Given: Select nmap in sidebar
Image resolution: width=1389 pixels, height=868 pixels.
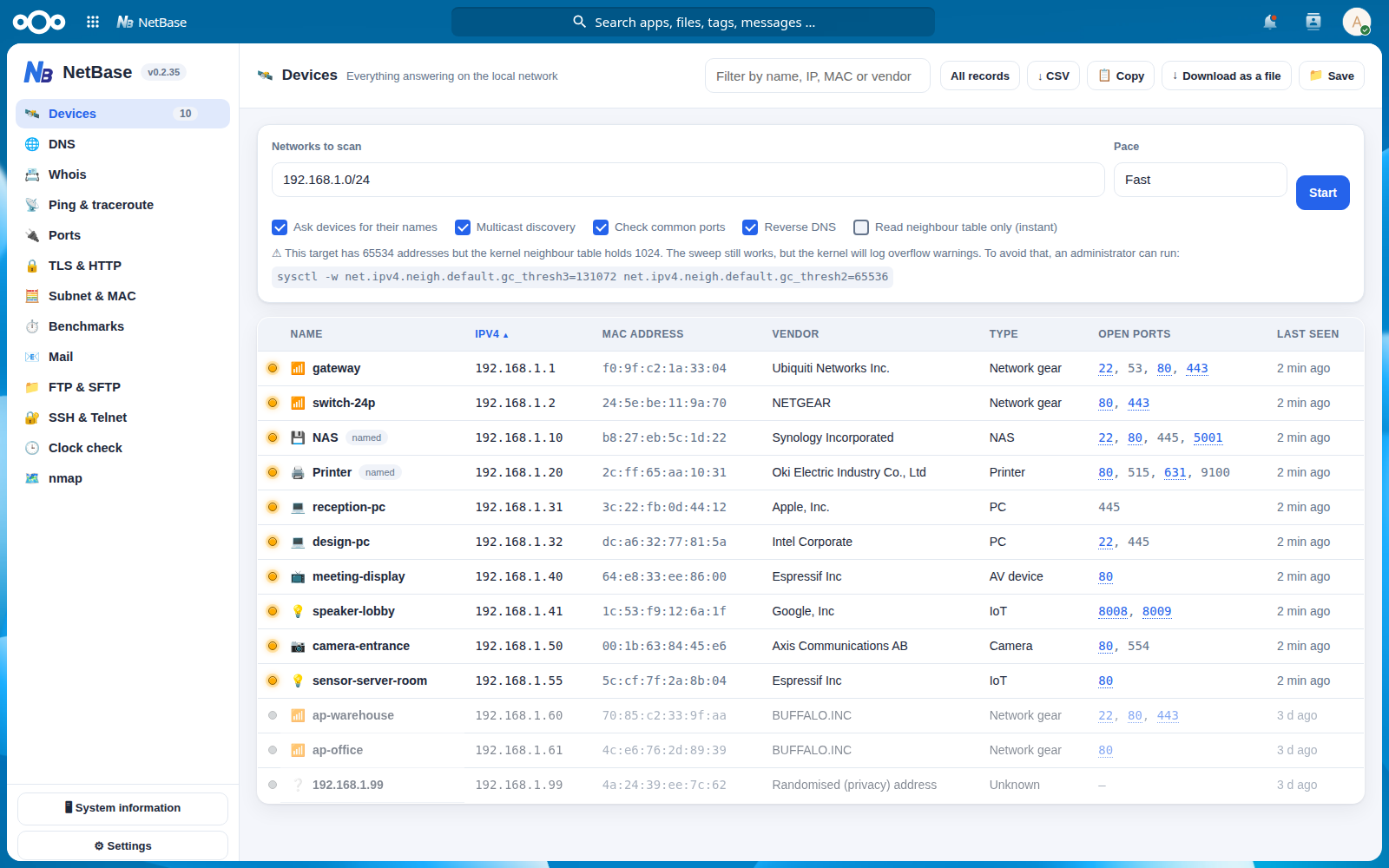Looking at the screenshot, I should (122, 478).
